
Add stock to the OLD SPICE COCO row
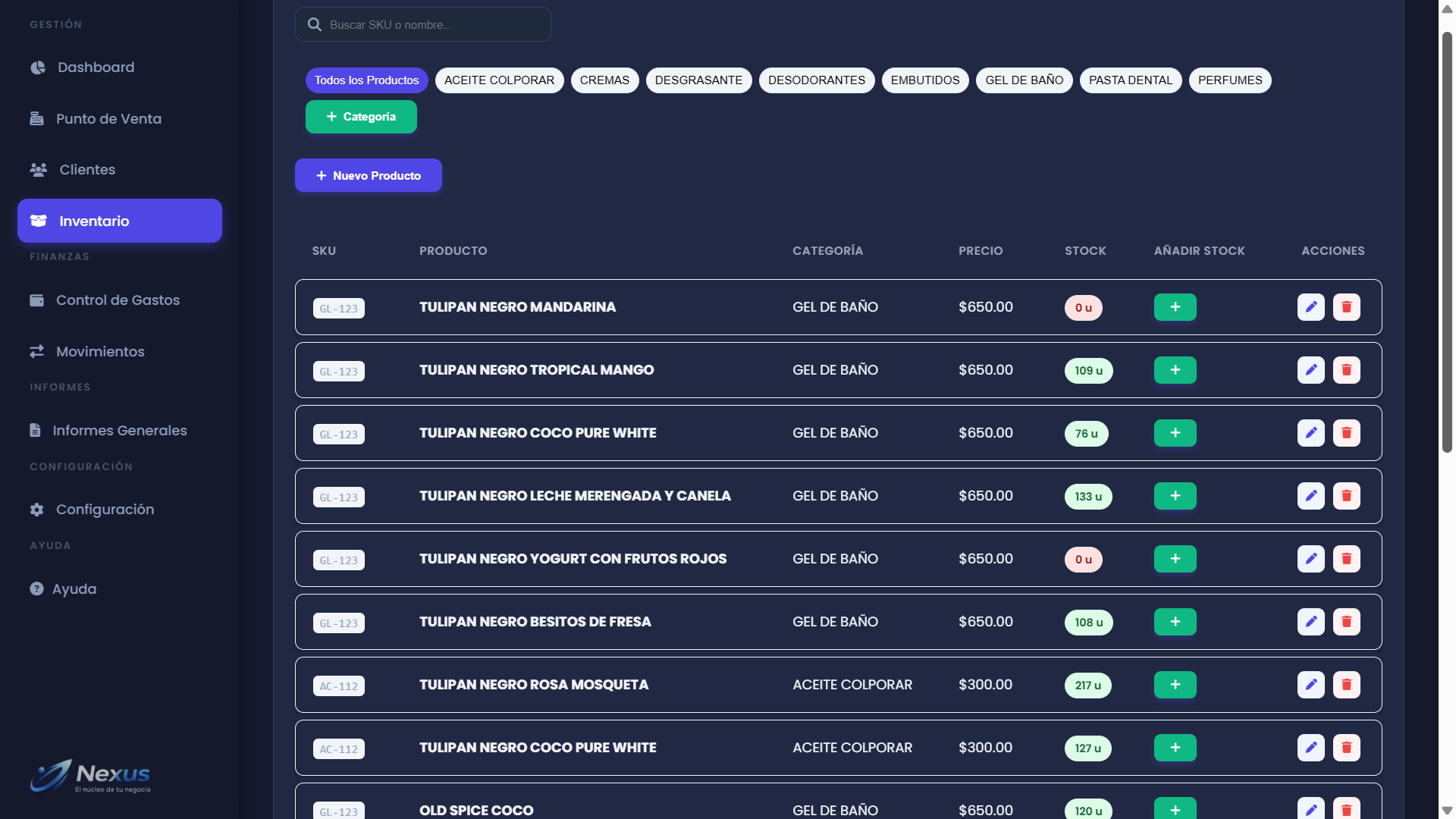click(1175, 809)
